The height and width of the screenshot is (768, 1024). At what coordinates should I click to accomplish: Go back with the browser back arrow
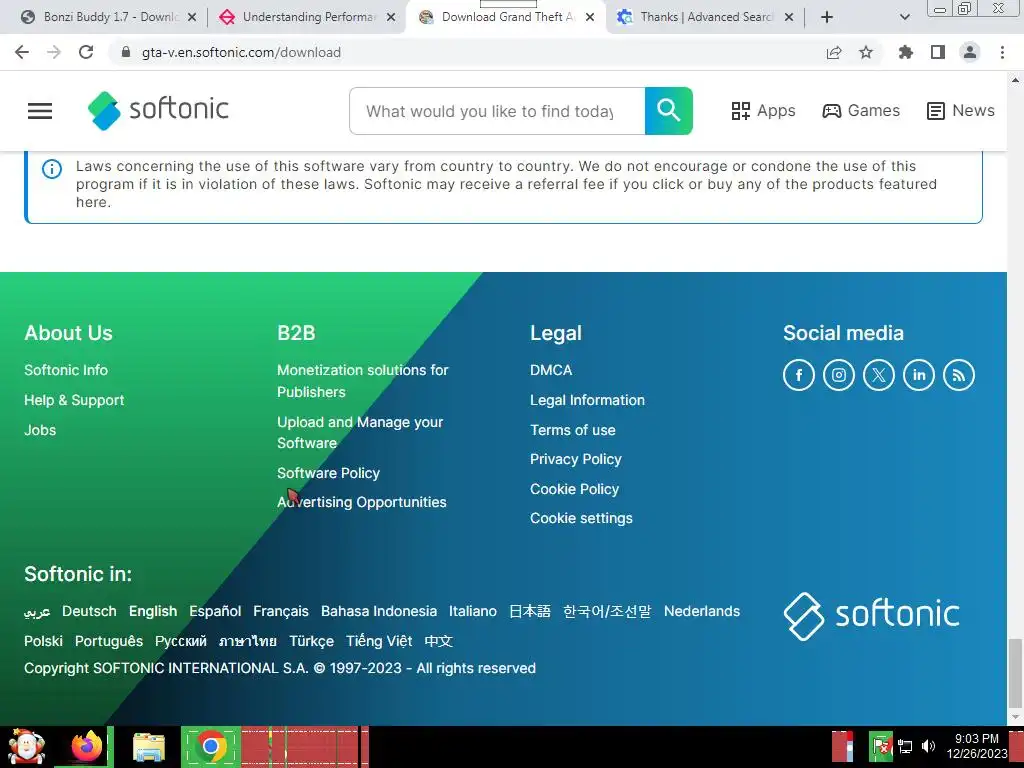22,52
